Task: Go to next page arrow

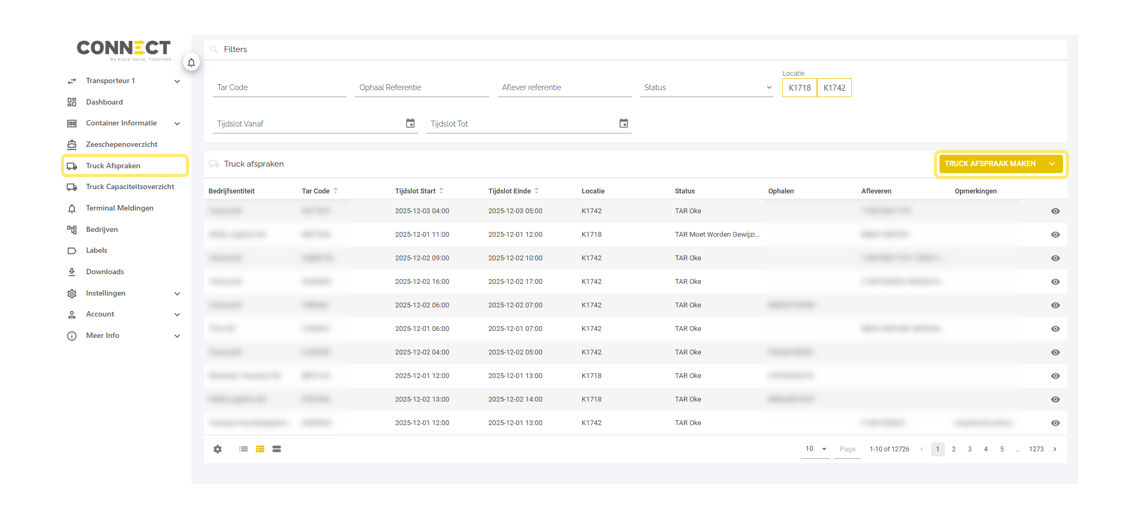Action: pos(1055,449)
